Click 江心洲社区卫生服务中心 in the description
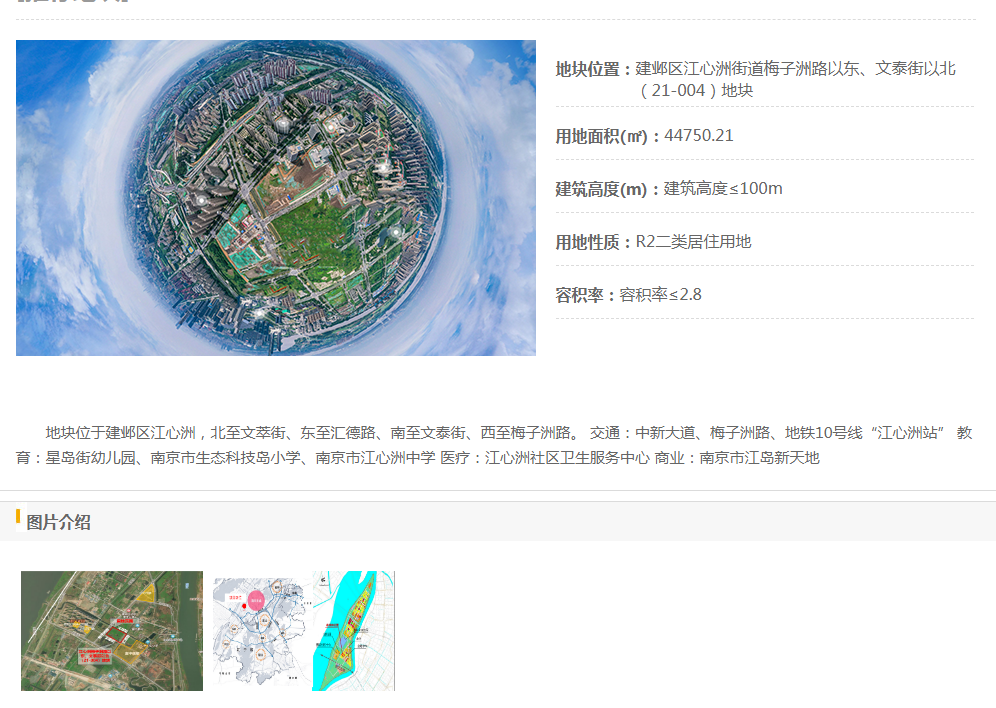Image resolution: width=996 pixels, height=708 pixels. tap(567, 457)
